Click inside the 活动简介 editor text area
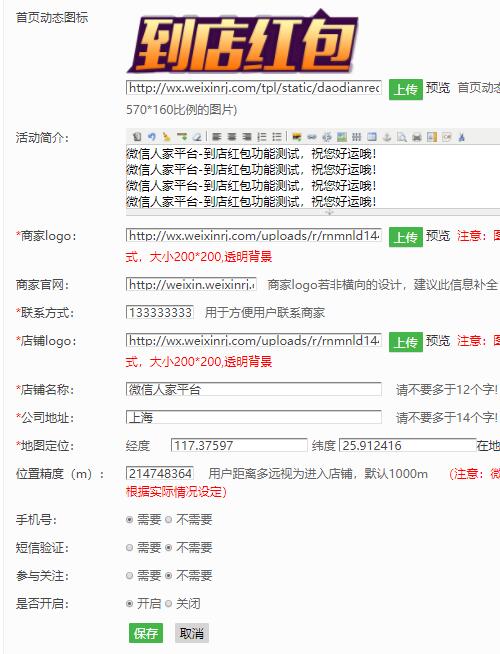This screenshot has width=500, height=654. tap(313, 177)
